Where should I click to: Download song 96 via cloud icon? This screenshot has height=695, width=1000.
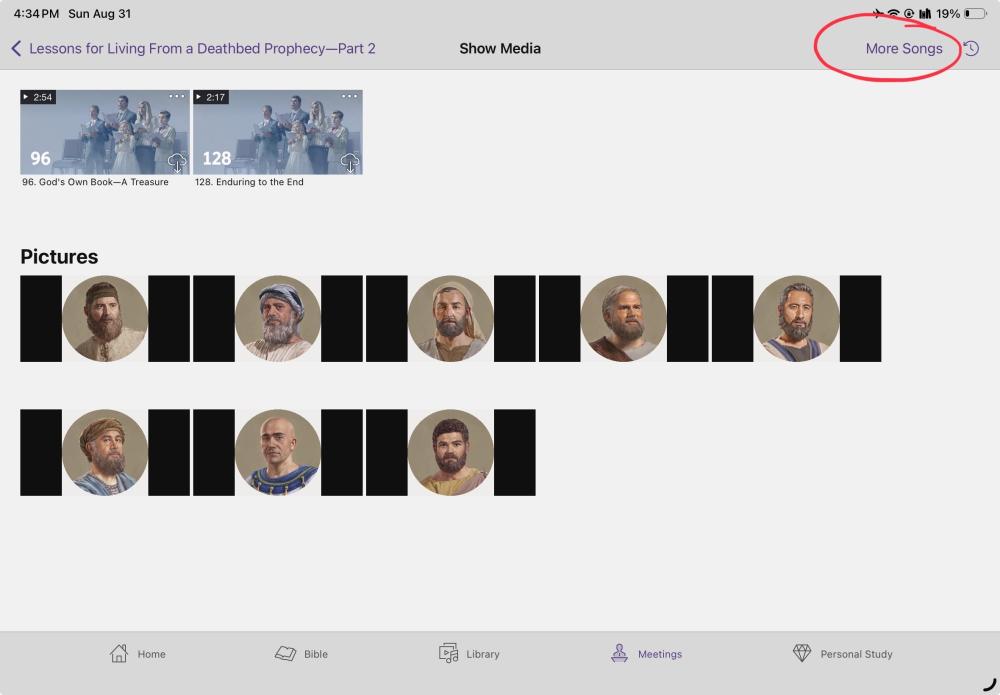point(177,162)
